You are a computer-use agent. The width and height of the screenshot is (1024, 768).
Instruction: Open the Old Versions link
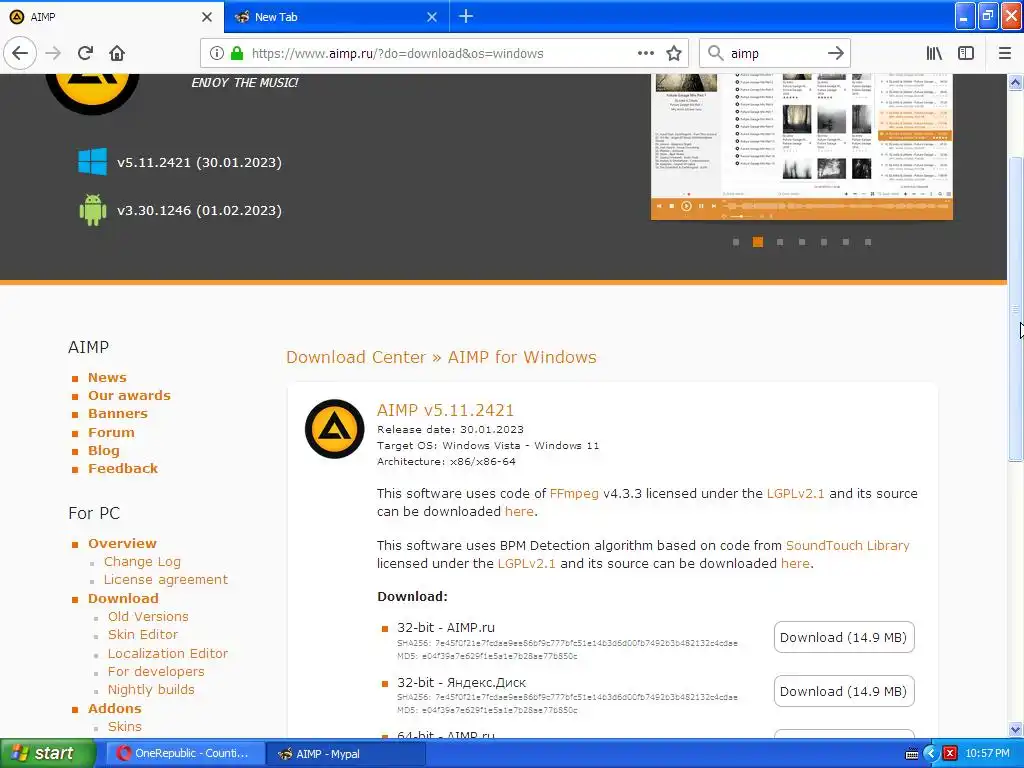148,616
